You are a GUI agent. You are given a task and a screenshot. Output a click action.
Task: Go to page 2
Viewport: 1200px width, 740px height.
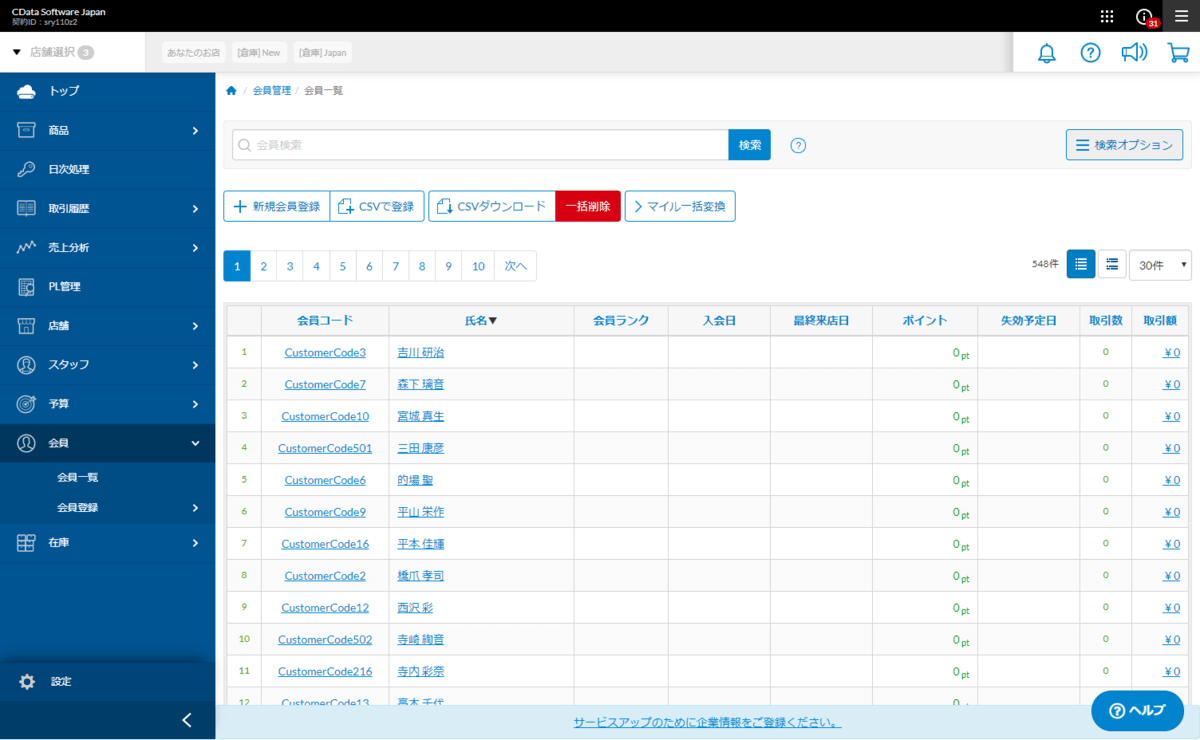[263, 266]
